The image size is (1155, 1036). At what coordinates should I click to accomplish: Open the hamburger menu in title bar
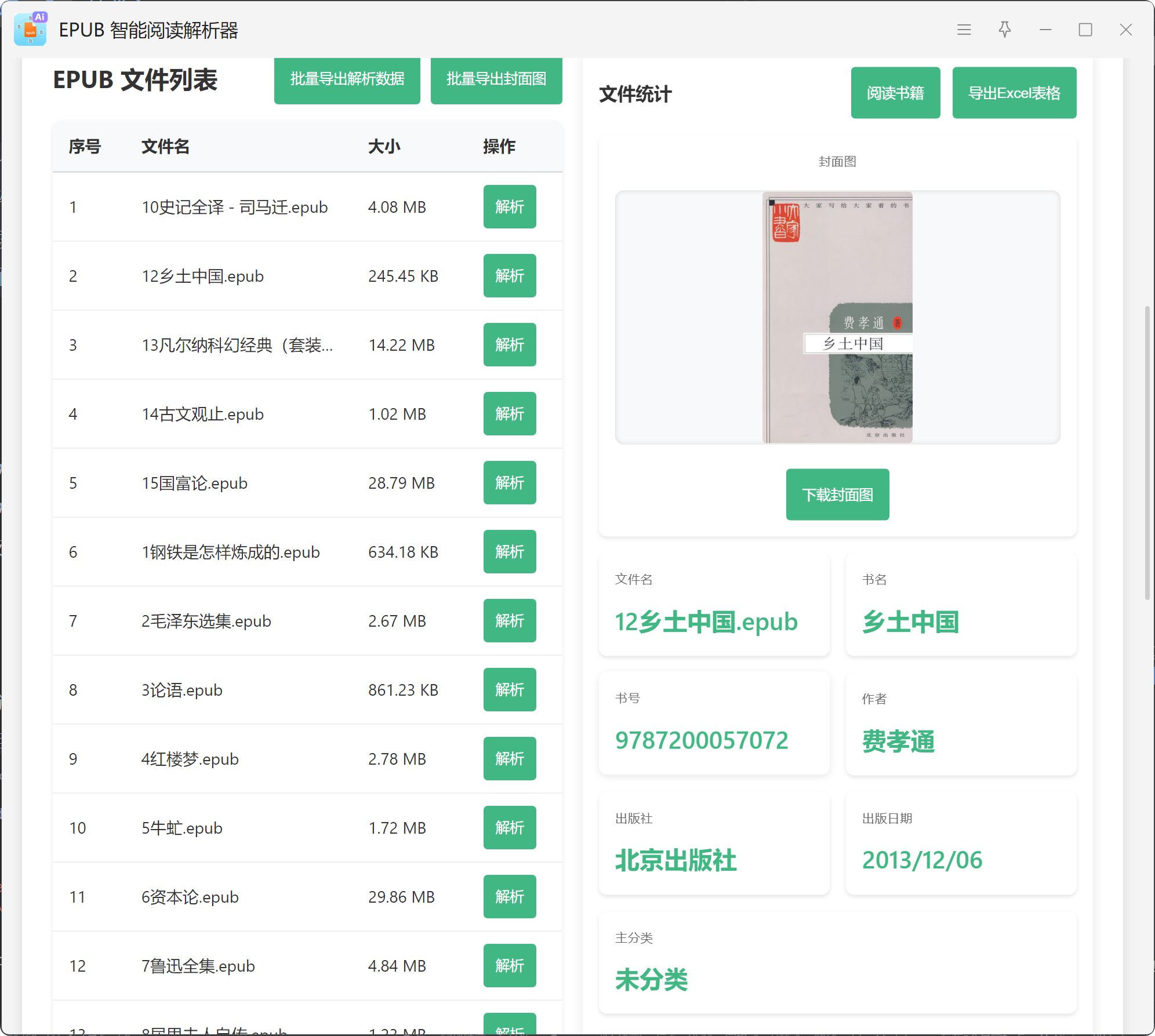point(964,30)
